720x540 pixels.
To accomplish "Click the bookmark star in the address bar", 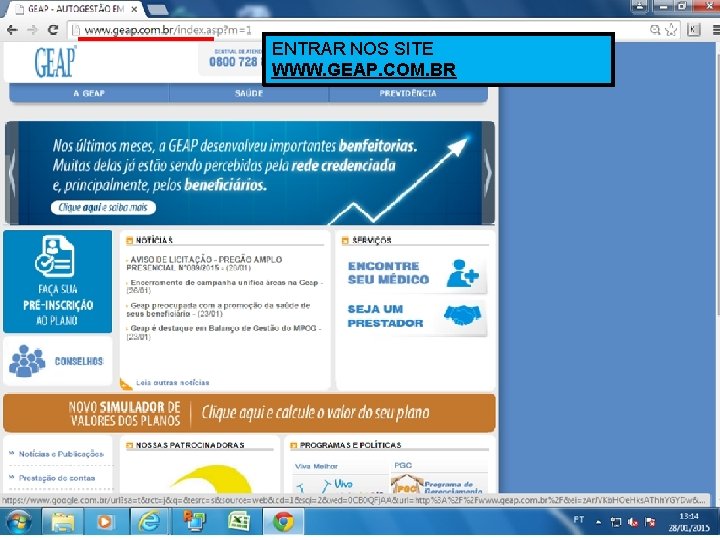I will pyautogui.click(x=671, y=30).
